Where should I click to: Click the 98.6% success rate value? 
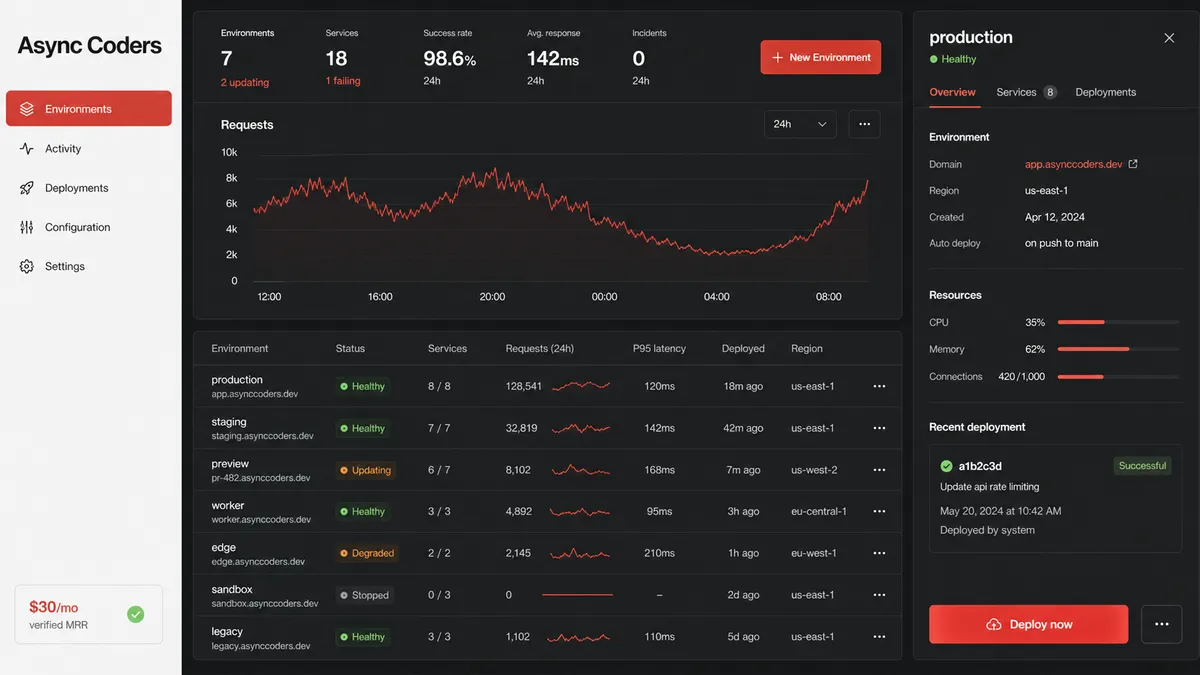point(449,59)
